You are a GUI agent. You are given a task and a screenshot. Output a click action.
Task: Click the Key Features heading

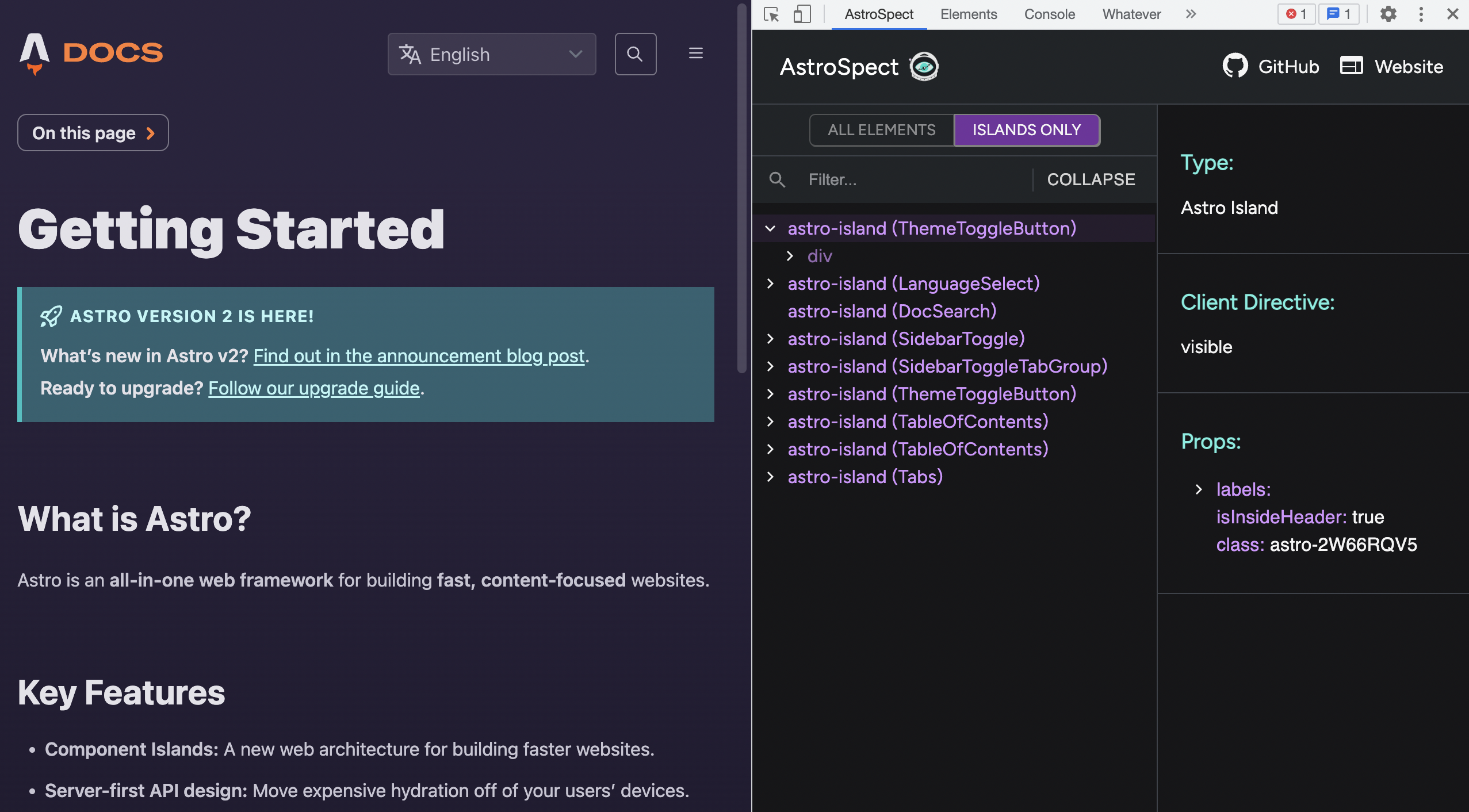point(121,692)
